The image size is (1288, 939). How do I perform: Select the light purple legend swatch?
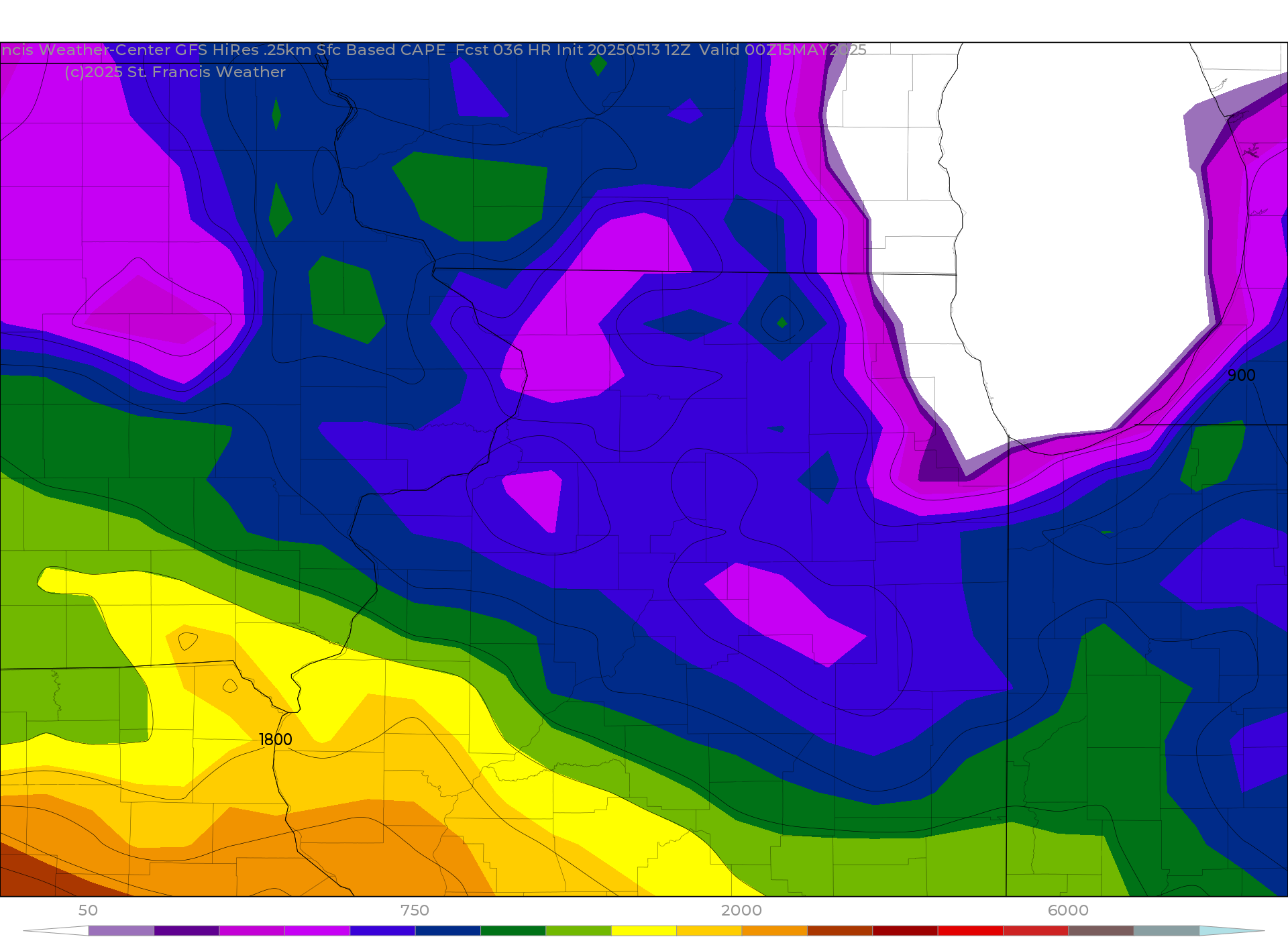pyautogui.click(x=121, y=931)
